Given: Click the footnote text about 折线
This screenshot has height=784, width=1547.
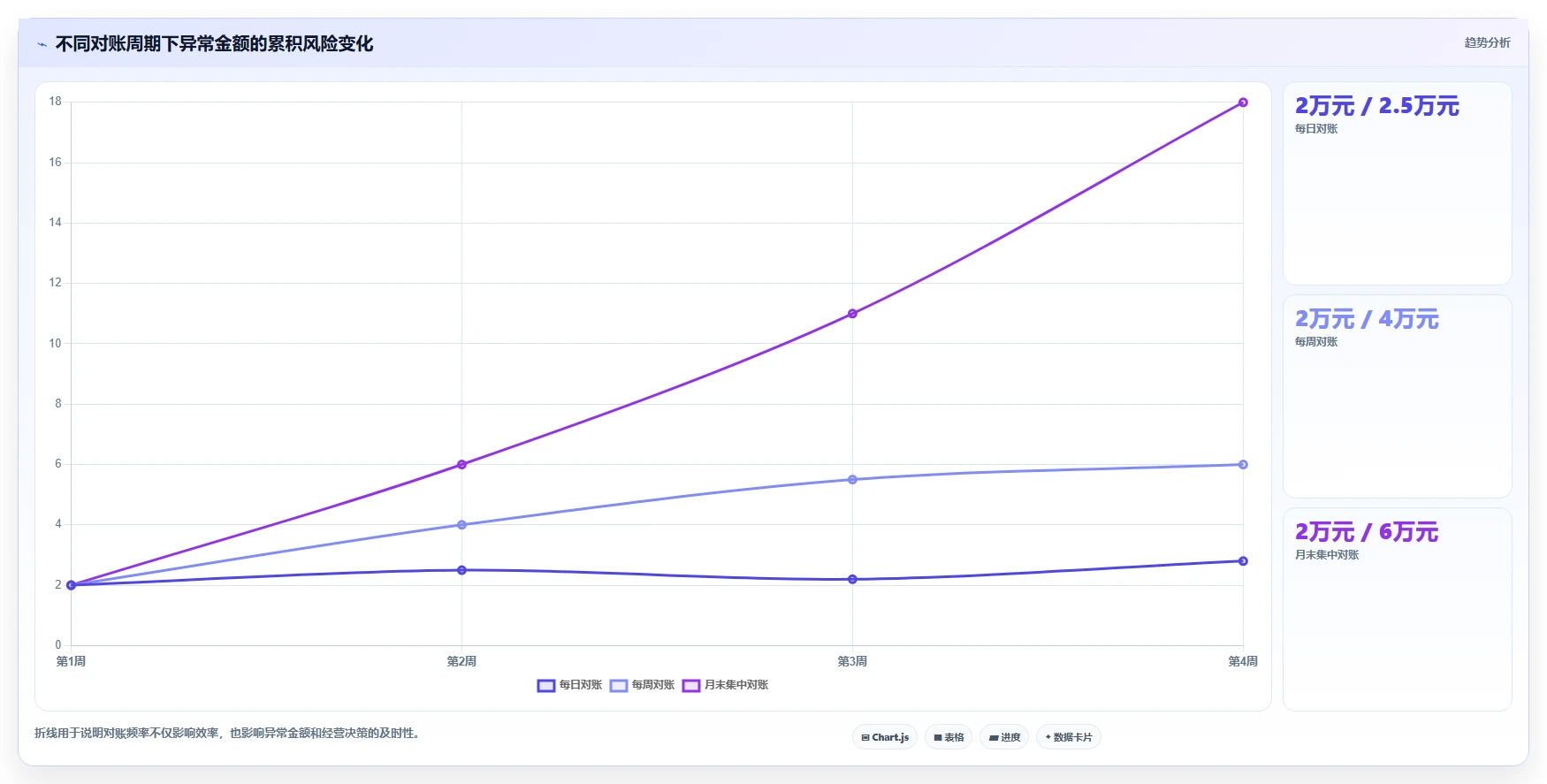Looking at the screenshot, I should [226, 733].
